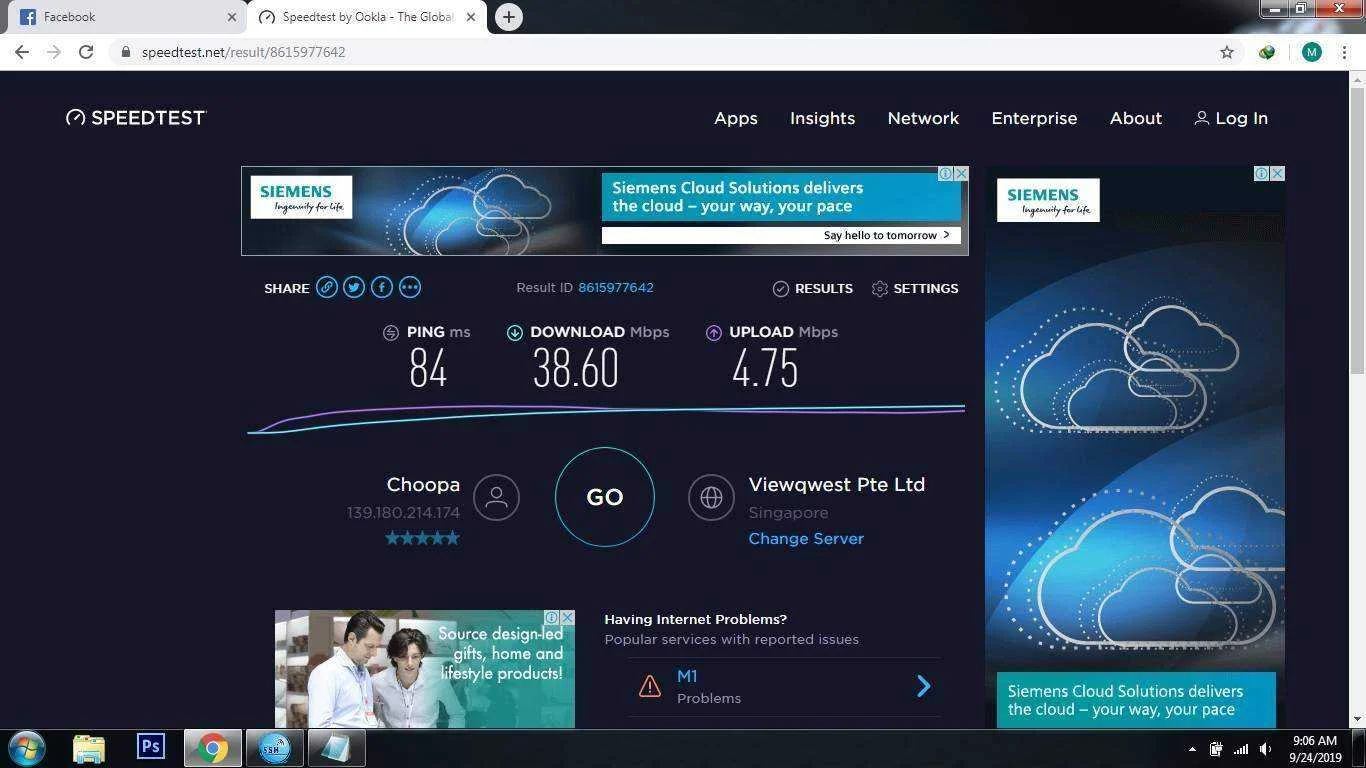Open File Explorer from the taskbar
Viewport: 1366px width, 768px height.
(89, 748)
